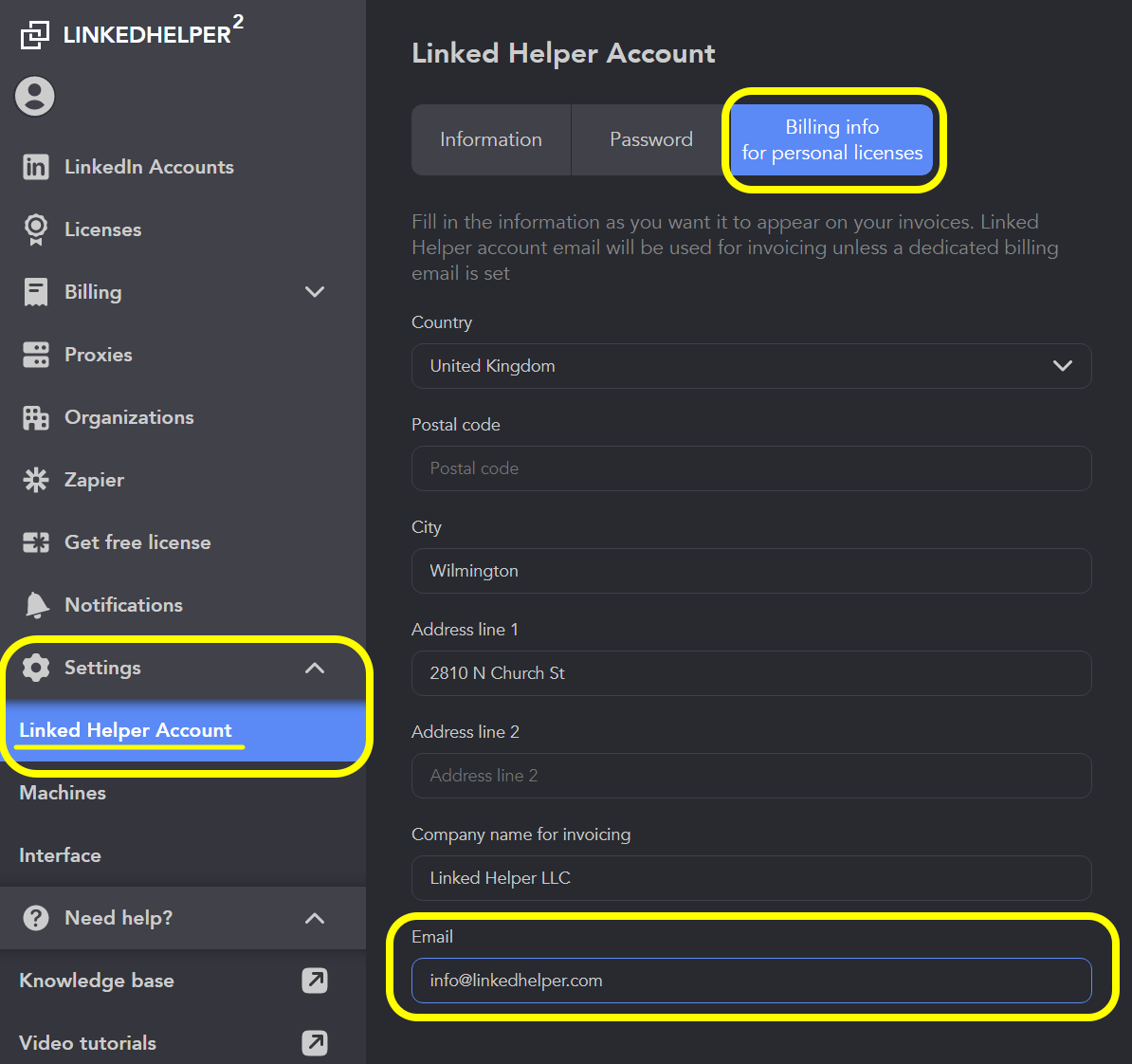The height and width of the screenshot is (1064, 1132).
Task: Click the Knowledge base external link icon
Action: (315, 981)
